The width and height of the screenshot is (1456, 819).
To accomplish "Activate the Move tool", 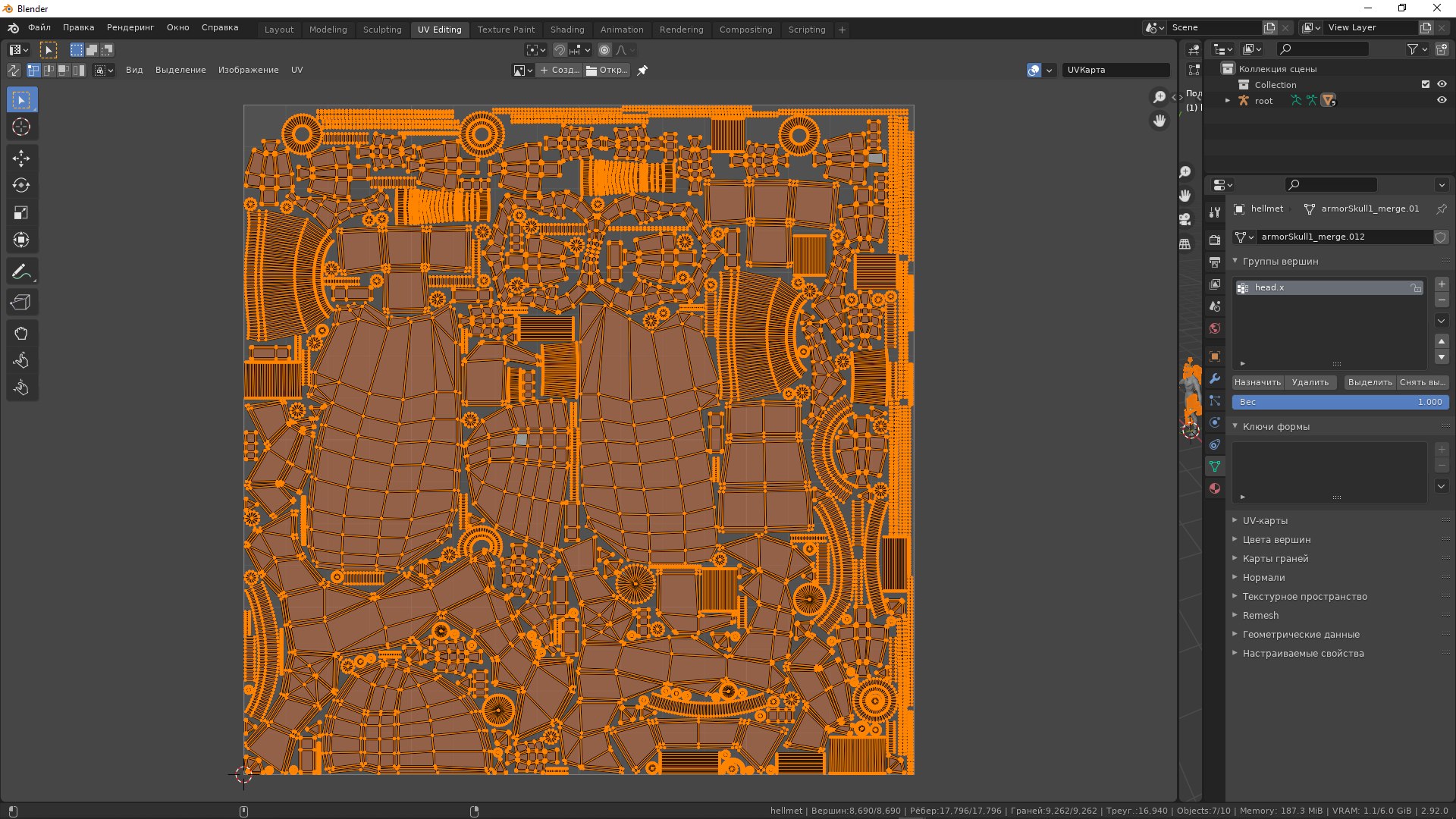I will click(21, 158).
